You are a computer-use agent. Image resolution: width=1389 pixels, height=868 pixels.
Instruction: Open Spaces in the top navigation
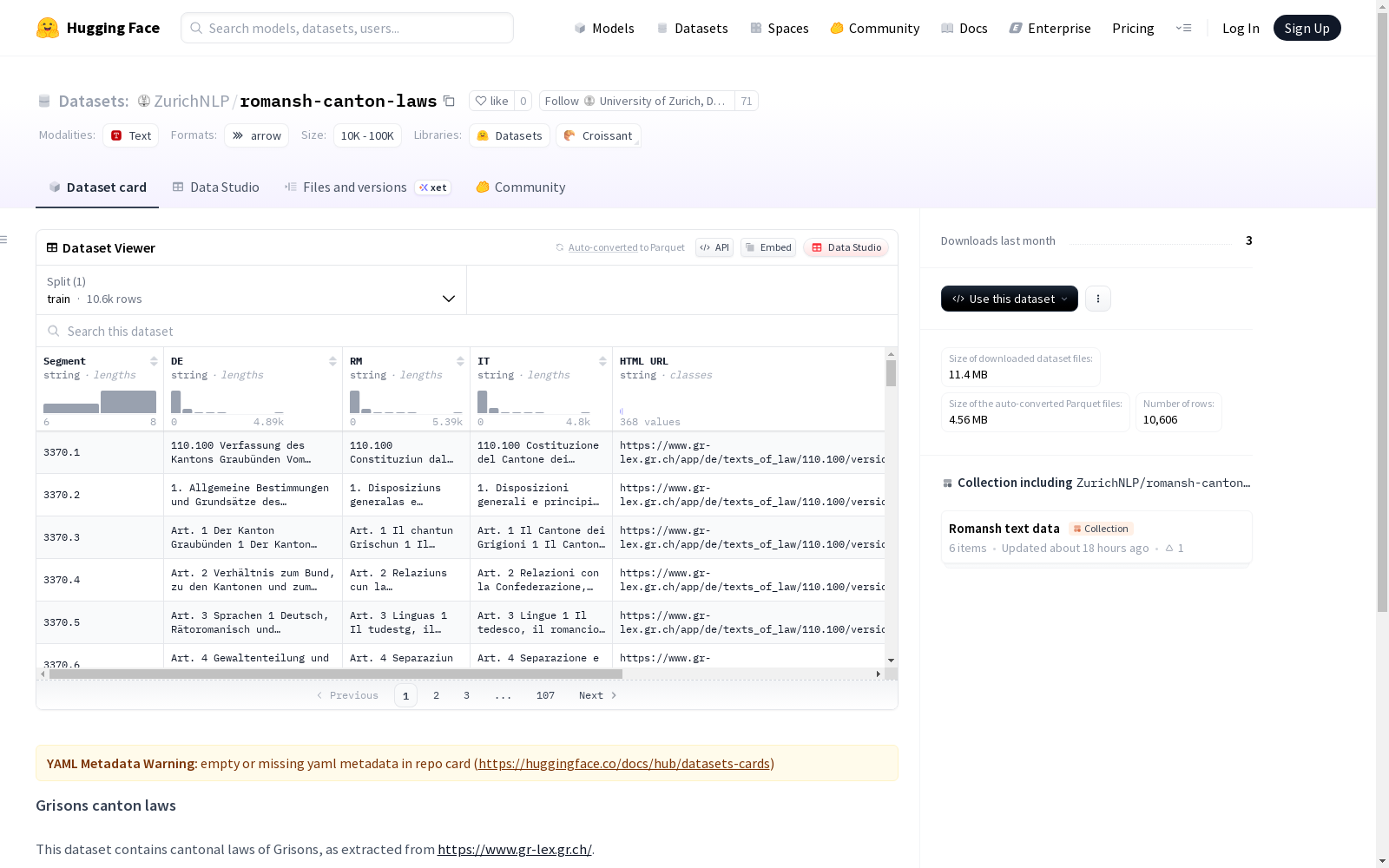[780, 28]
